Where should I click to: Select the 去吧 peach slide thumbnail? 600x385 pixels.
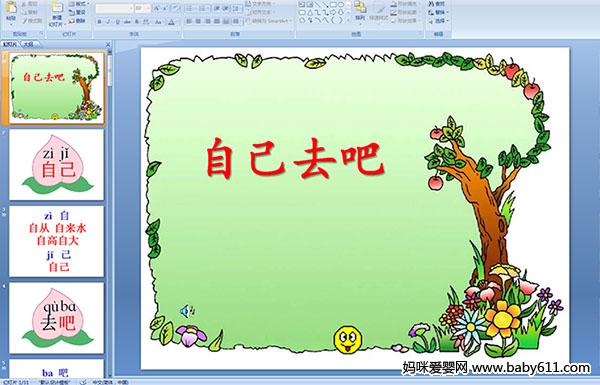[x=57, y=318]
